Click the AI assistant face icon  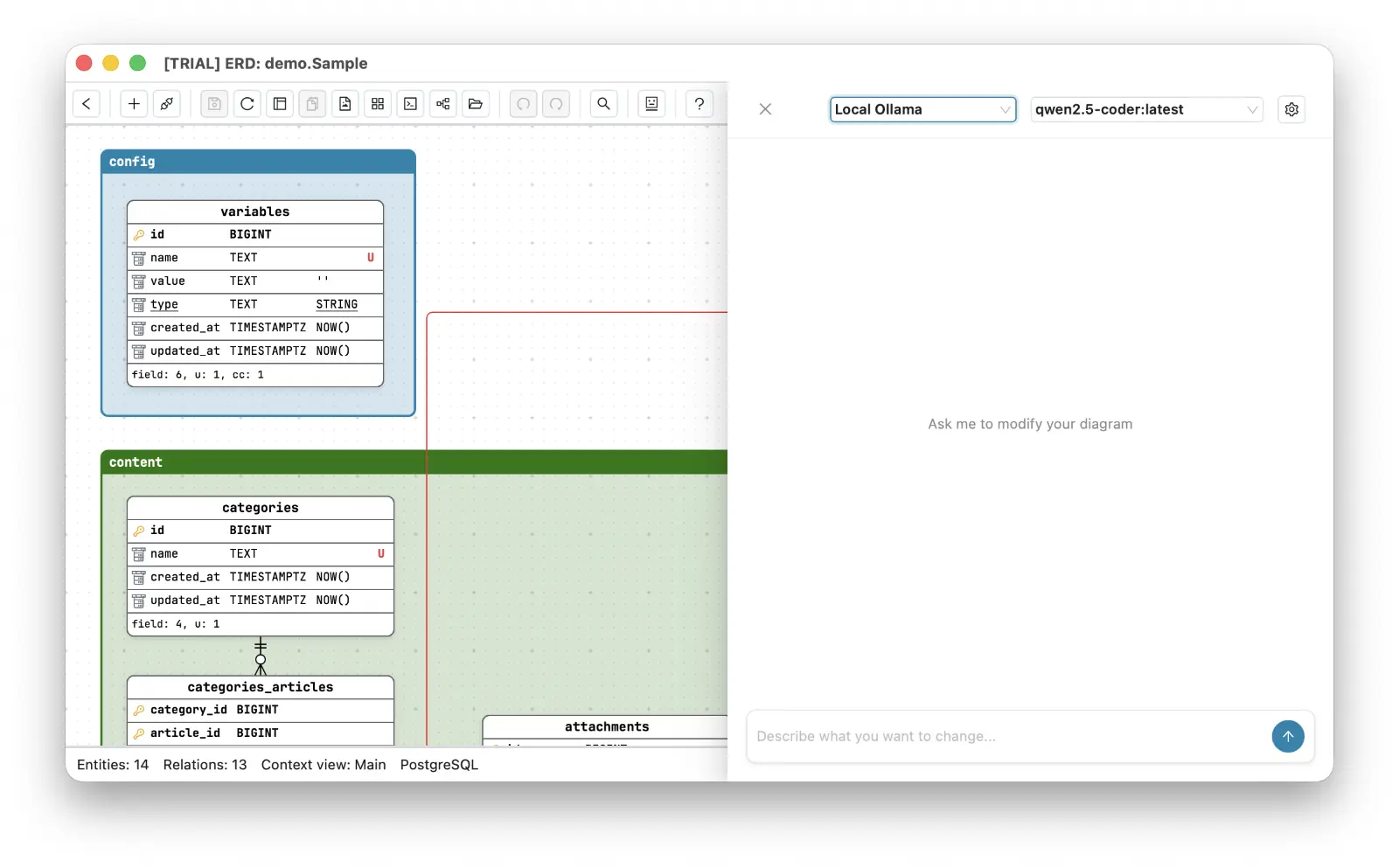[x=651, y=104]
